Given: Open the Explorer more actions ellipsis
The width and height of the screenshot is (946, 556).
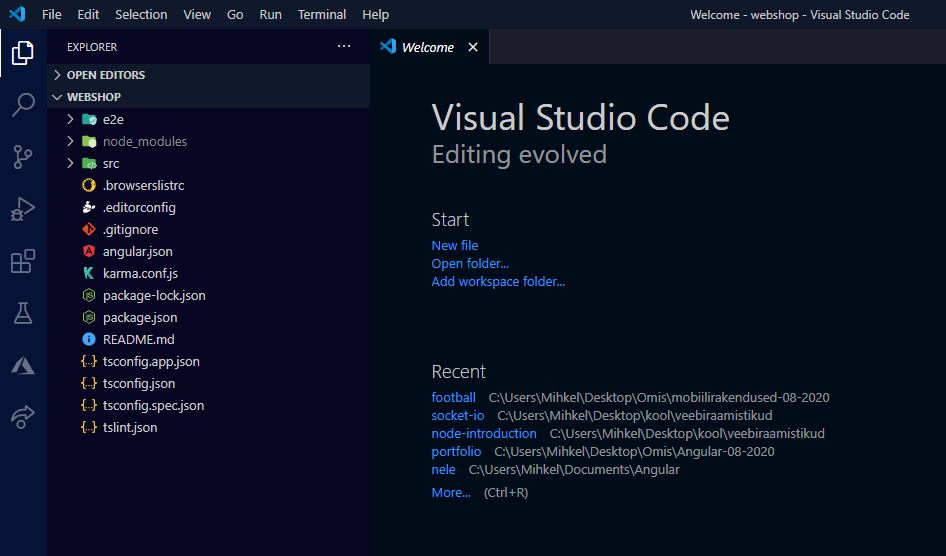Looking at the screenshot, I should tap(344, 46).
